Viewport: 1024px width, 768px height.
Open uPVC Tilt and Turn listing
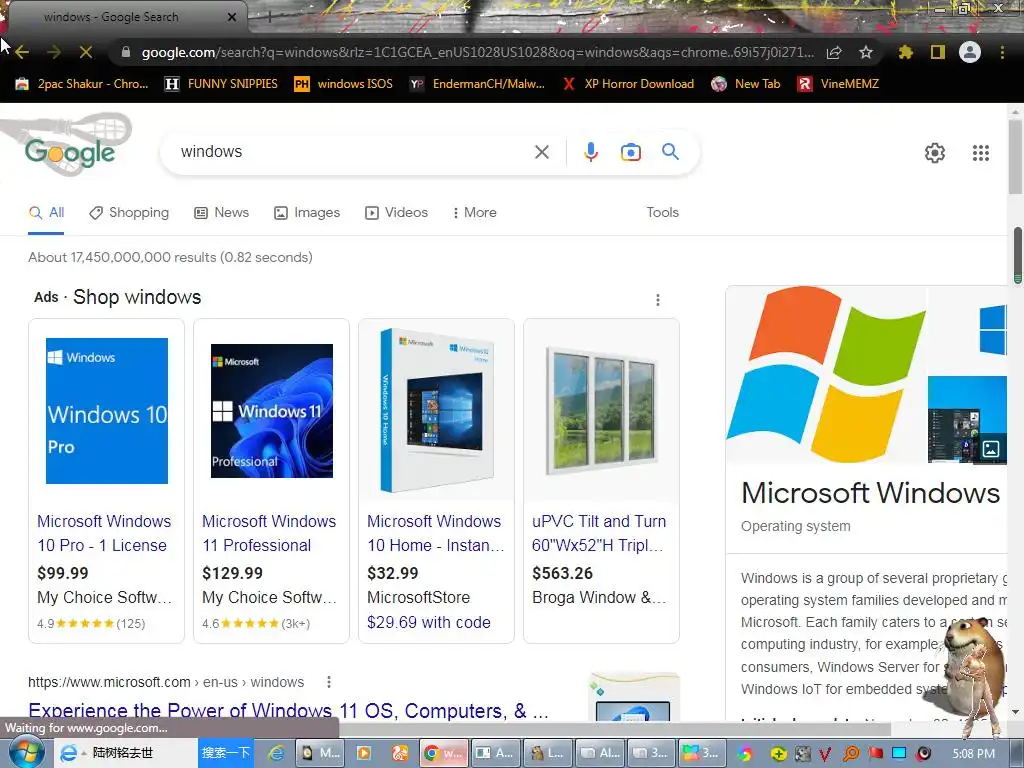pyautogui.click(x=599, y=533)
